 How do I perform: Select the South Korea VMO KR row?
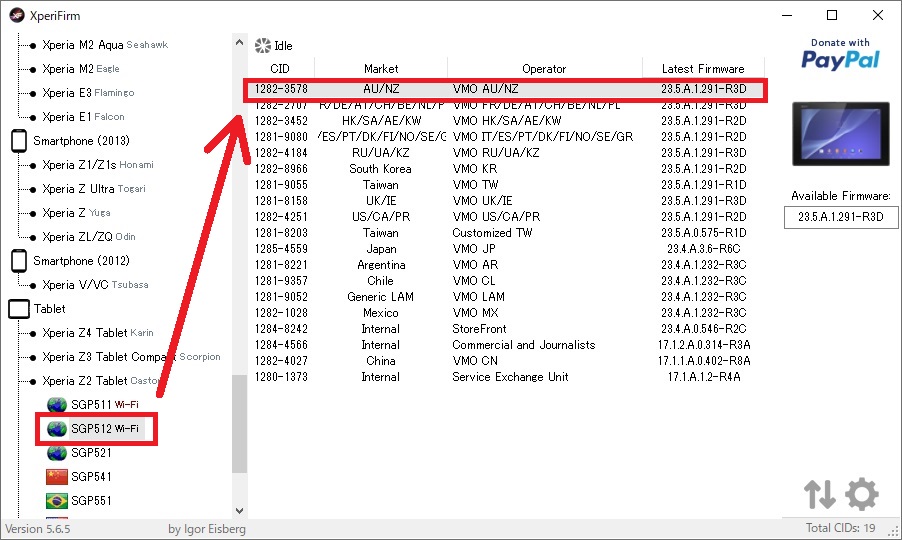pos(506,169)
